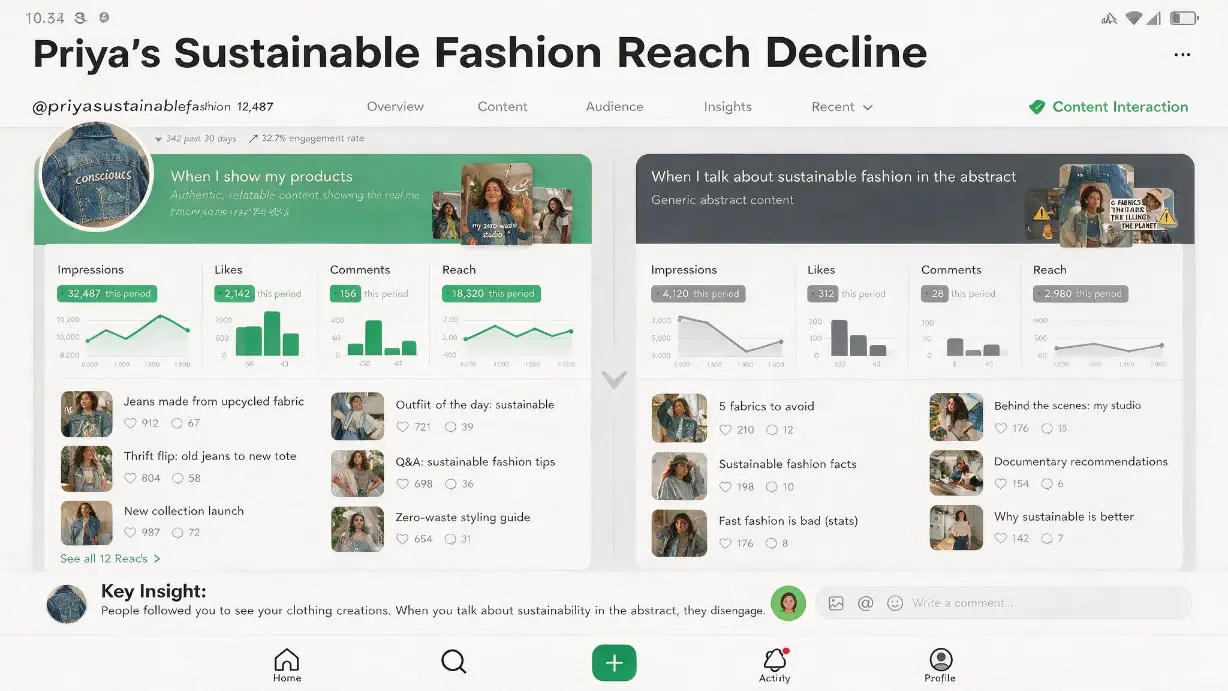The height and width of the screenshot is (691, 1228).
Task: Click heart icon on New collection launch
Action: tap(130, 533)
